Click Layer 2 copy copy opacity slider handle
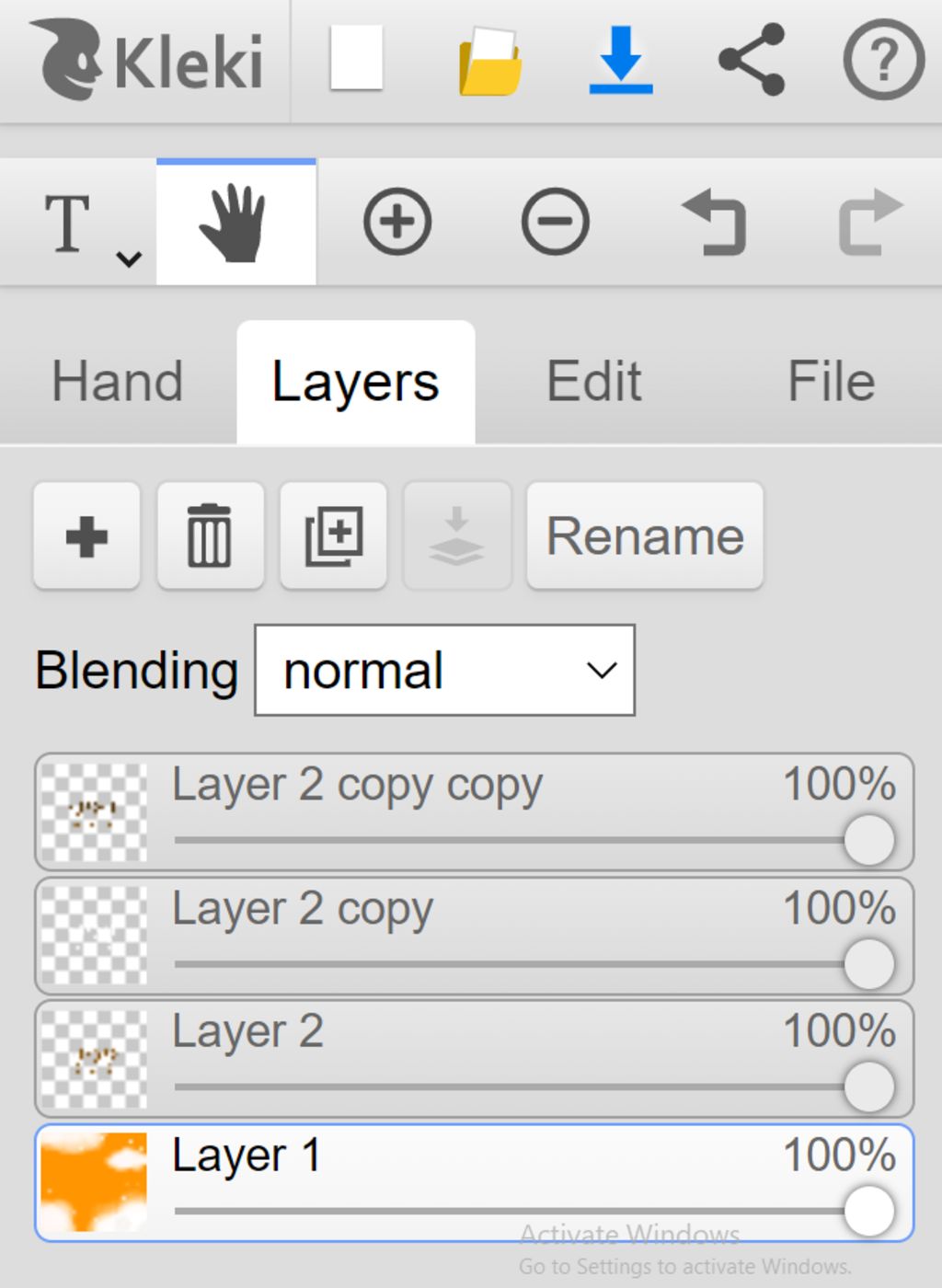 coord(868,840)
